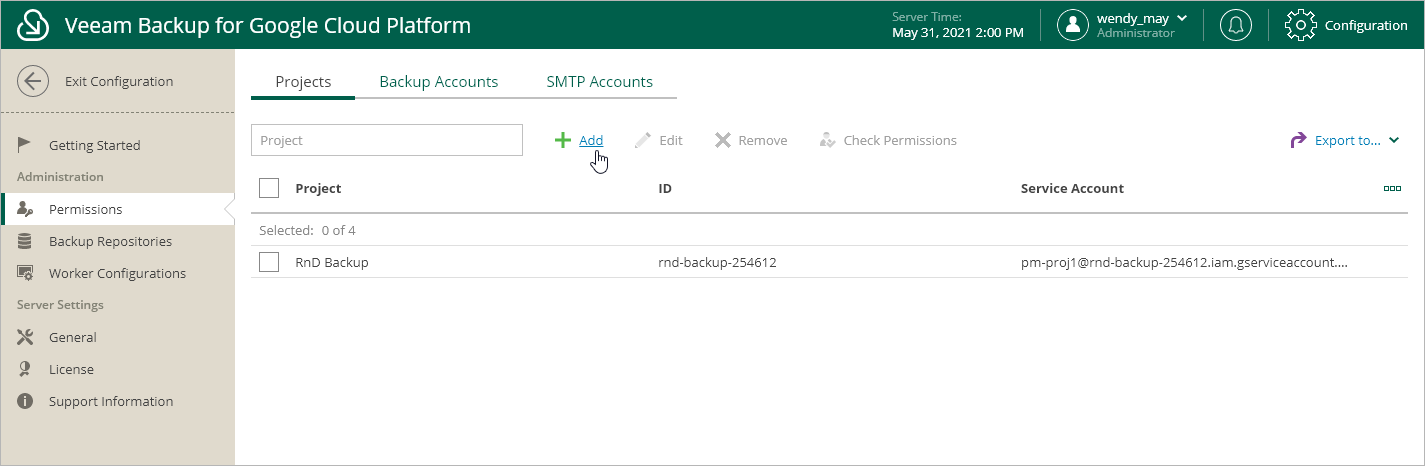Click the Configuration label in header

click(x=1366, y=25)
